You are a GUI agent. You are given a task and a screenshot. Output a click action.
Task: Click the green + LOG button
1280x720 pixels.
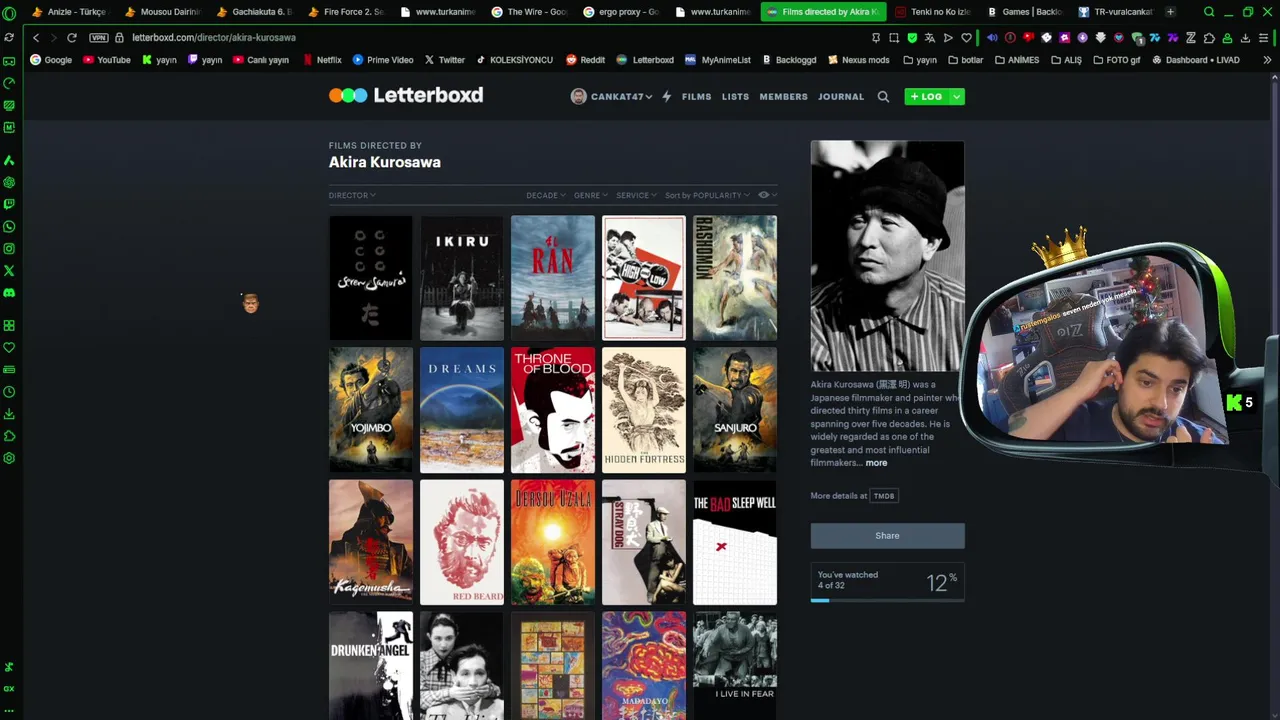click(x=927, y=97)
